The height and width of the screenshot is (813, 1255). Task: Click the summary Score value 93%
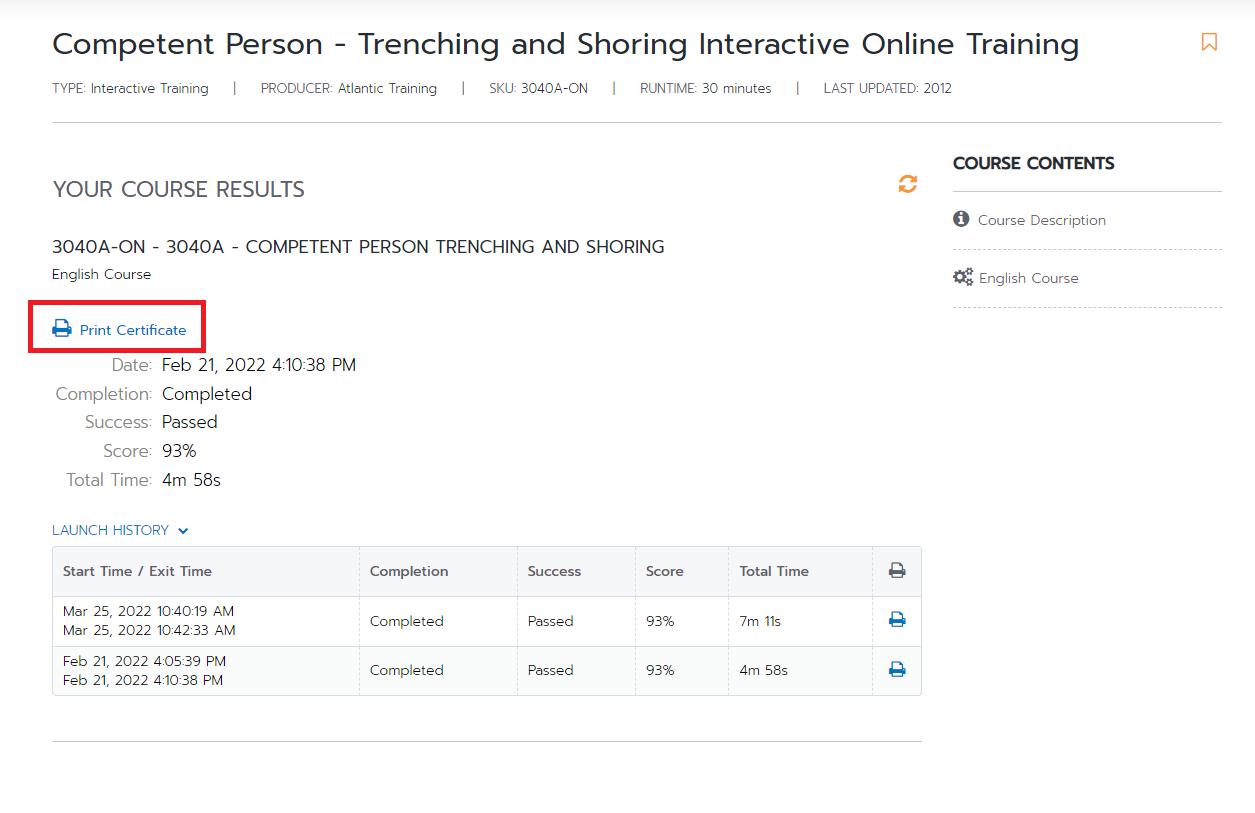[179, 451]
